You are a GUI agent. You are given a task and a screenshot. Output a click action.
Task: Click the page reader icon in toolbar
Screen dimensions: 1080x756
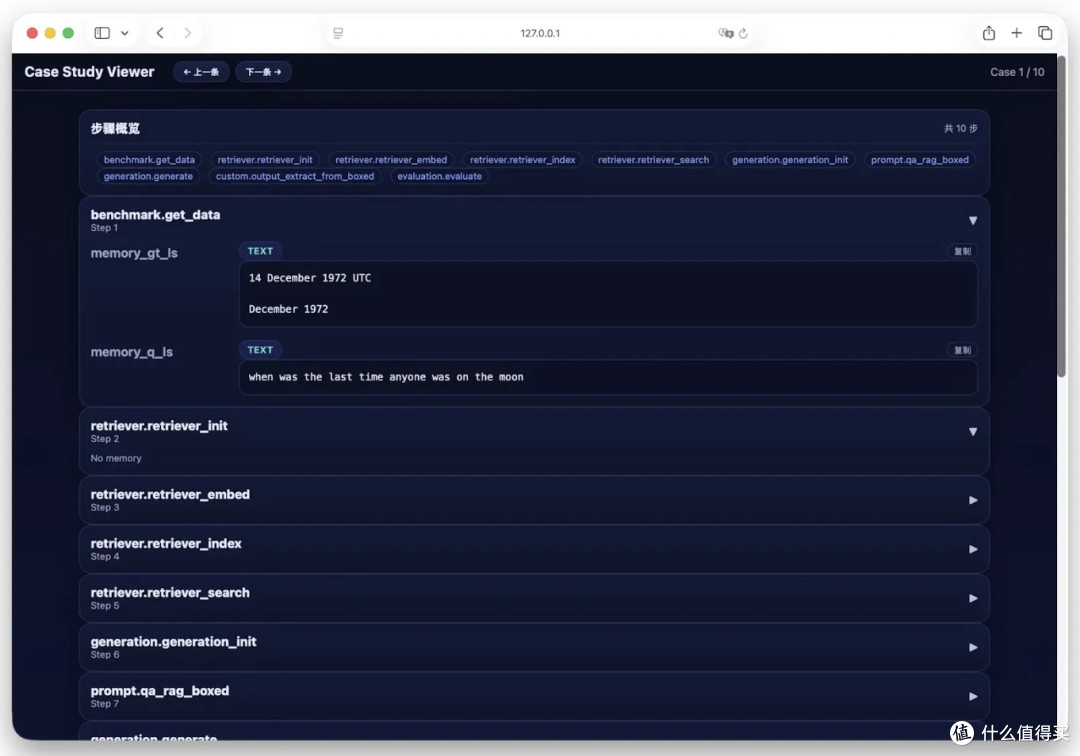click(338, 33)
